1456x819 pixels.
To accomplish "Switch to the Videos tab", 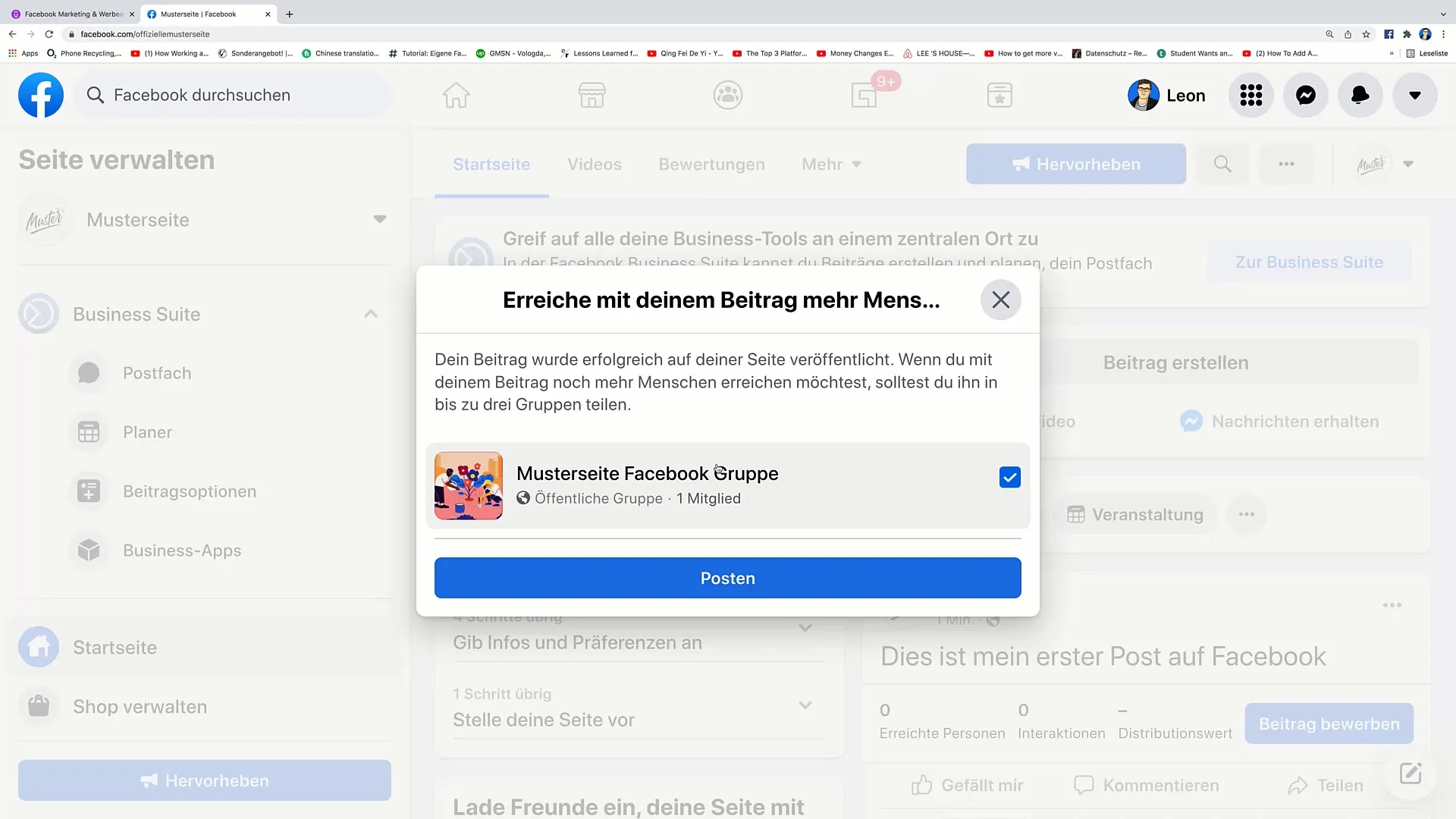I will point(595,165).
